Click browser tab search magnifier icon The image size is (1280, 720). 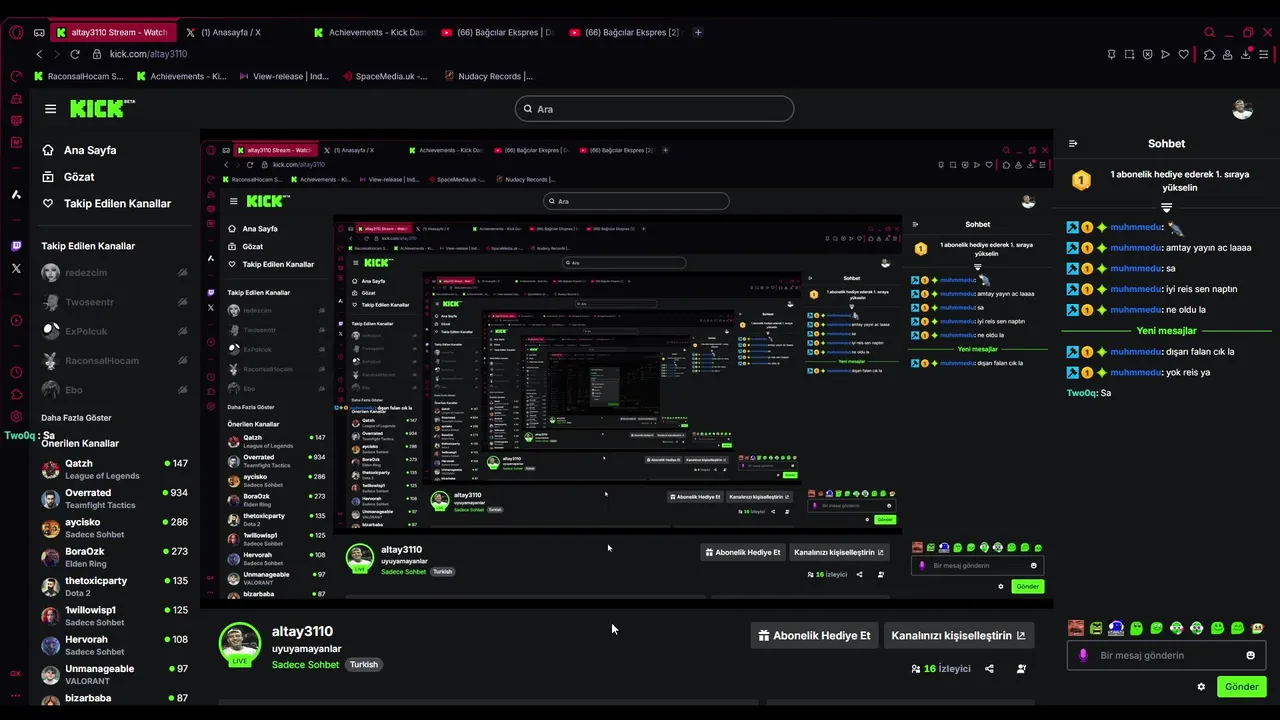pos(1209,32)
